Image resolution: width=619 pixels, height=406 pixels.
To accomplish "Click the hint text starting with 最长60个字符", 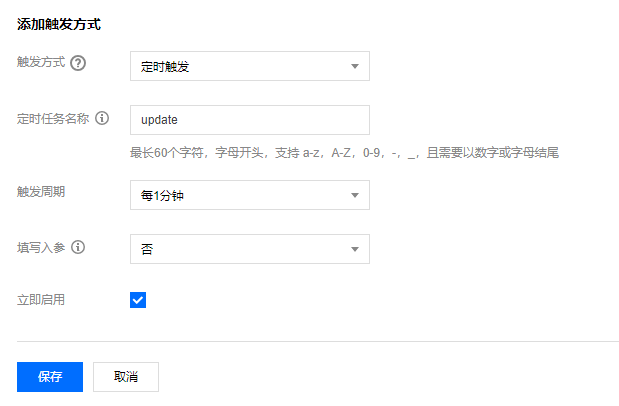I will click(344, 152).
